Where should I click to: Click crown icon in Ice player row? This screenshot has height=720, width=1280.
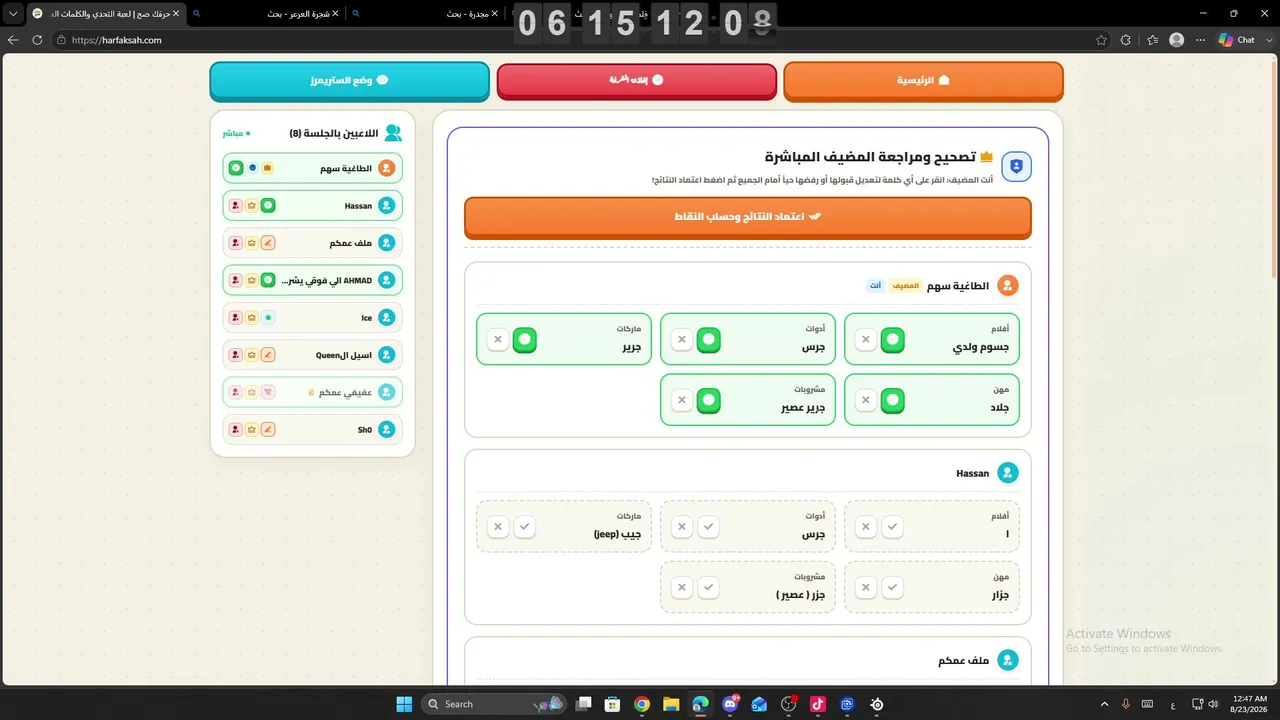(252, 318)
